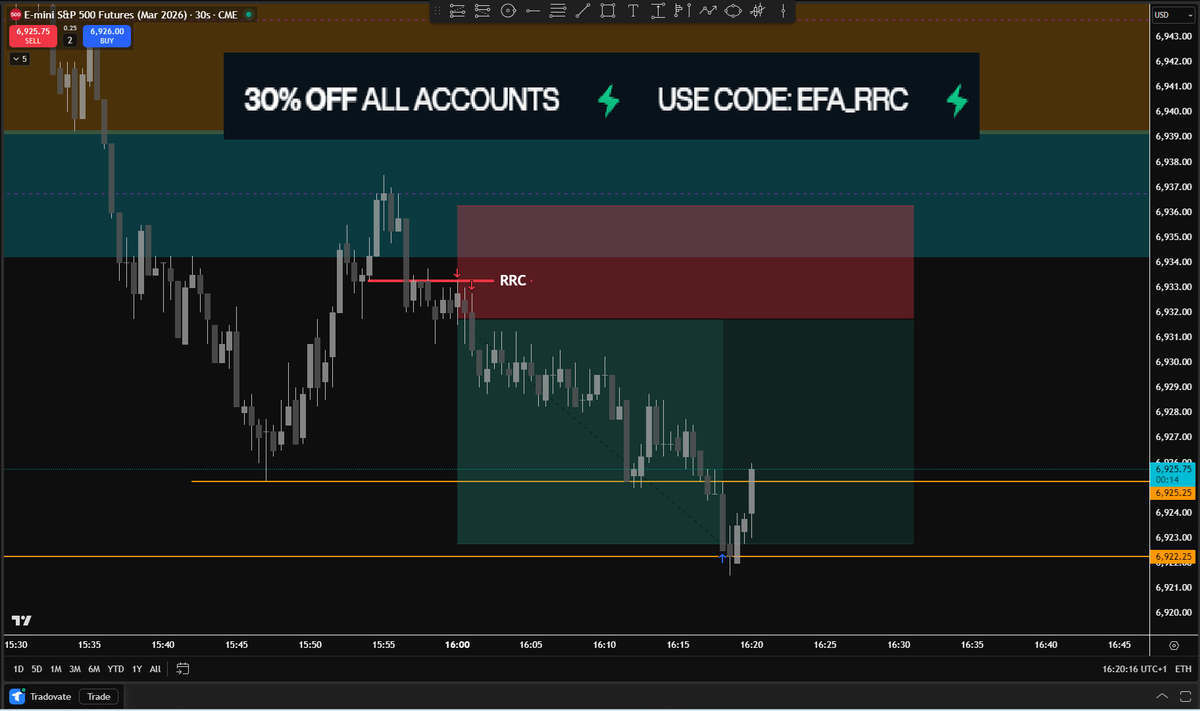Viewport: 1200px width, 711px height.
Task: Click the green market status indicator
Action: pos(248,15)
